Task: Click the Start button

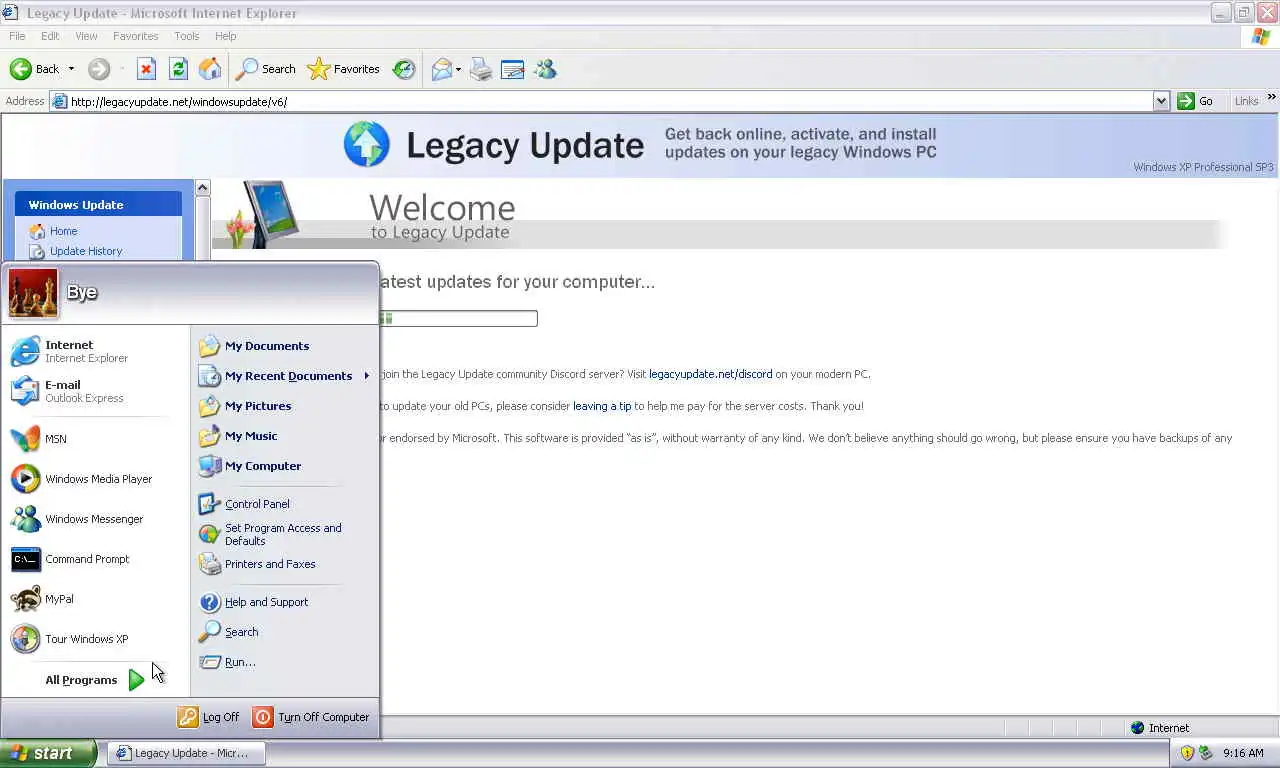Action: click(x=48, y=753)
